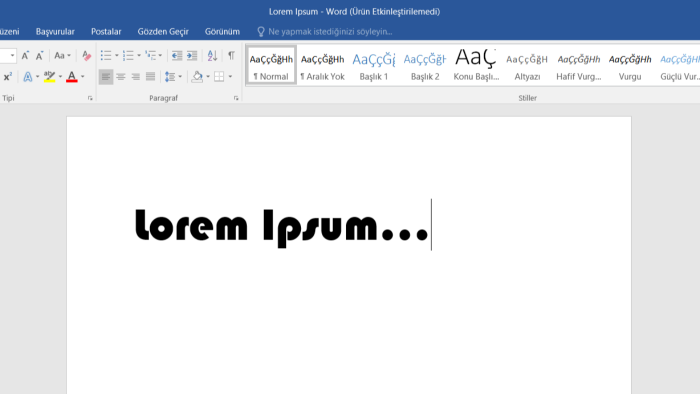Justify the paragraph text
The image size is (700, 394).
click(150, 77)
